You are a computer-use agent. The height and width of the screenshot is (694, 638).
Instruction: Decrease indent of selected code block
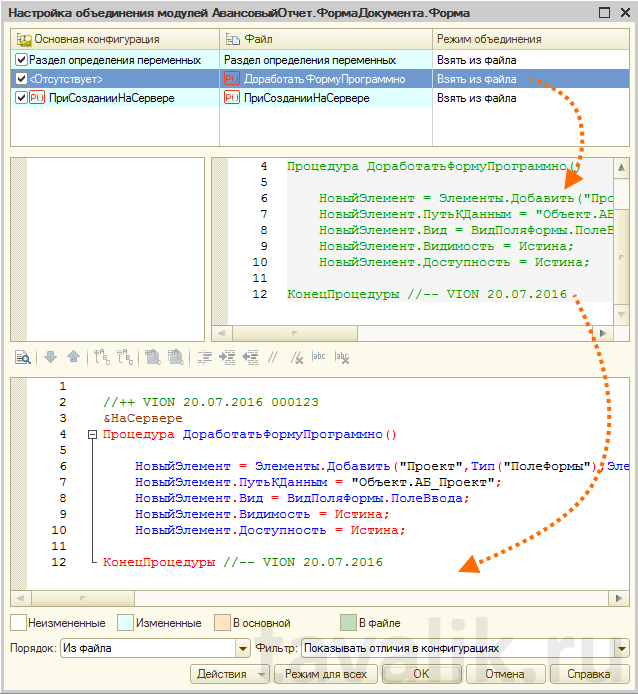tap(251, 357)
